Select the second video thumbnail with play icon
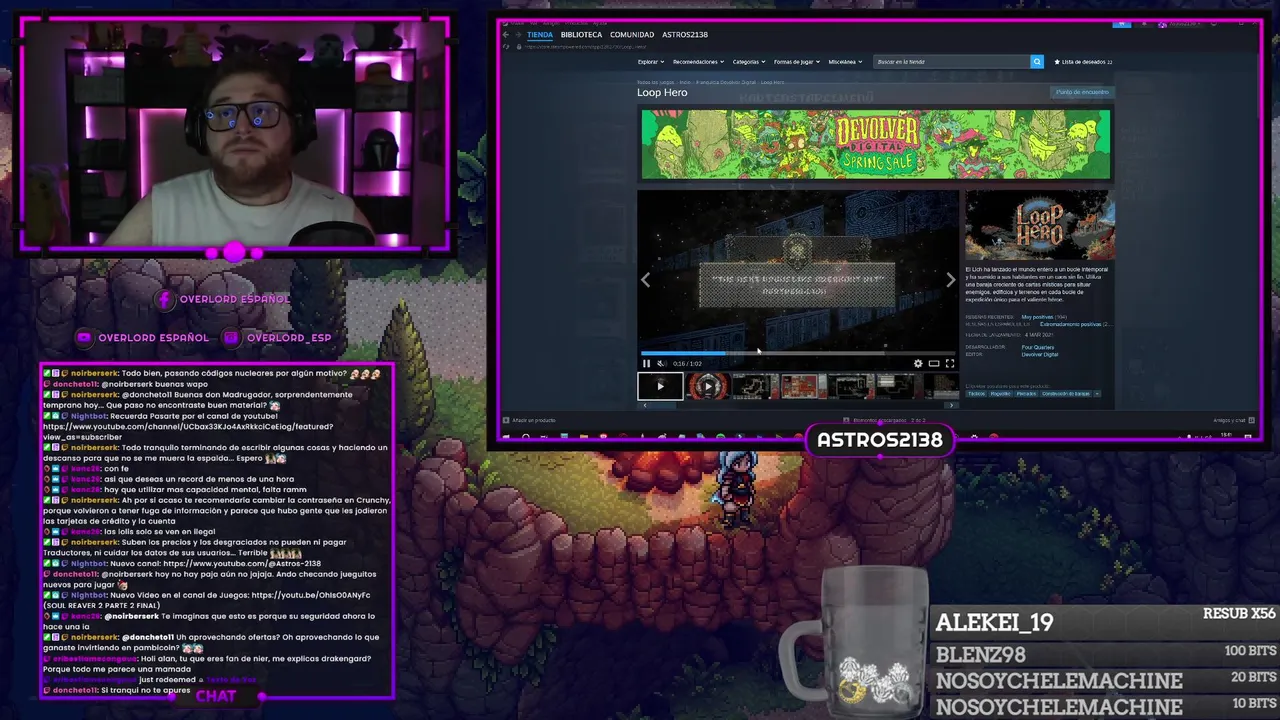 point(708,386)
